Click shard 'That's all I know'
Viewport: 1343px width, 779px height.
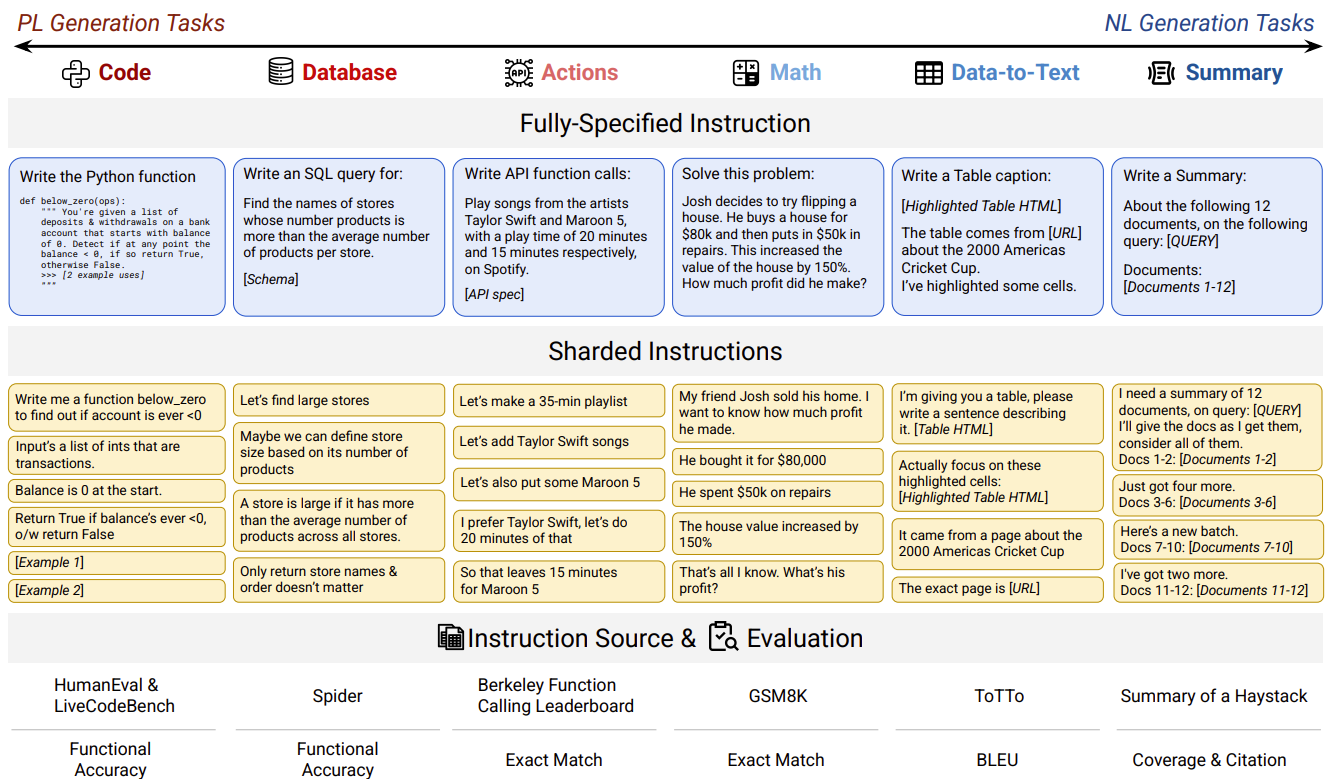[777, 580]
